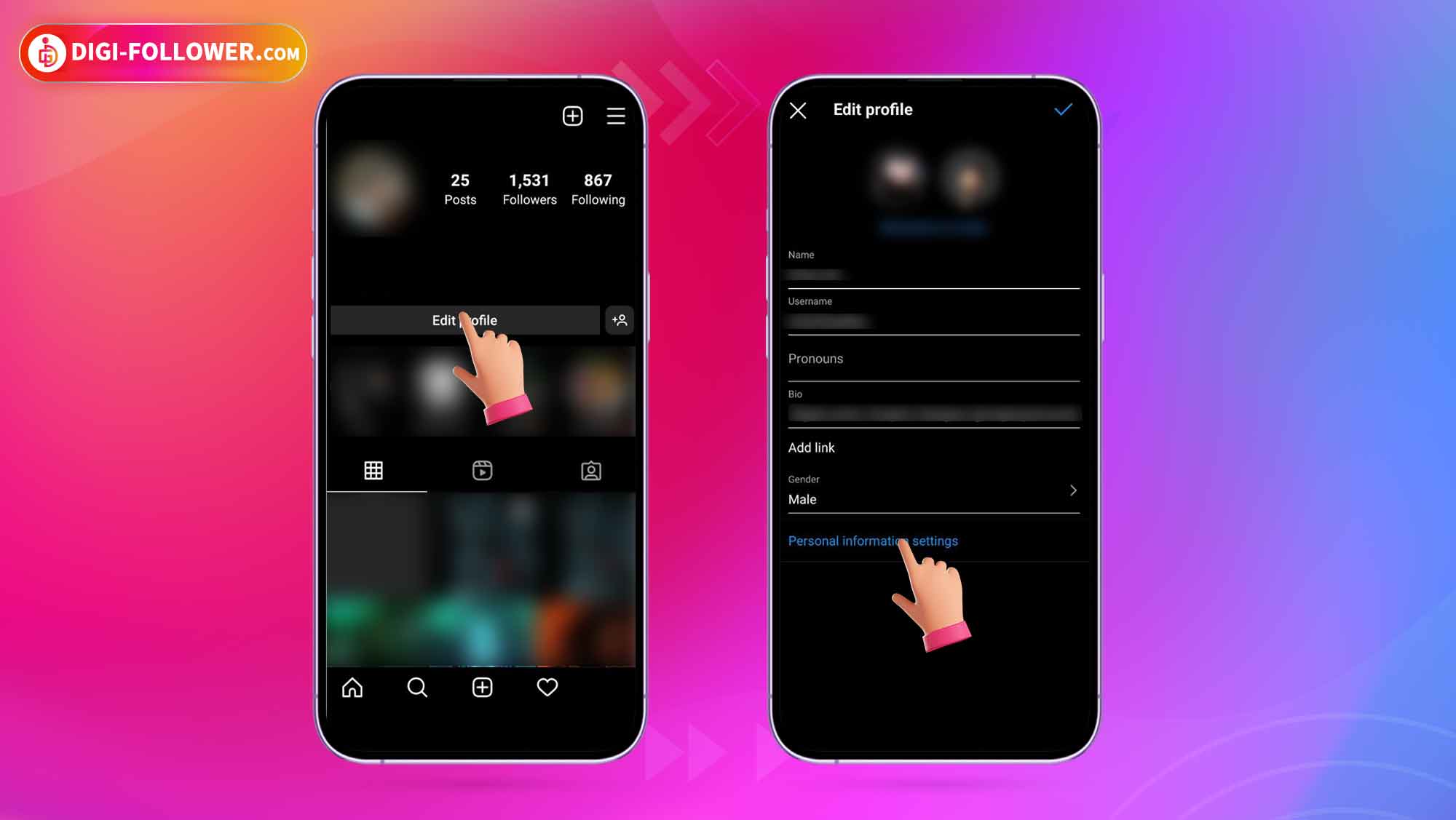Tap the Add link option
1456x820 pixels.
(811, 447)
